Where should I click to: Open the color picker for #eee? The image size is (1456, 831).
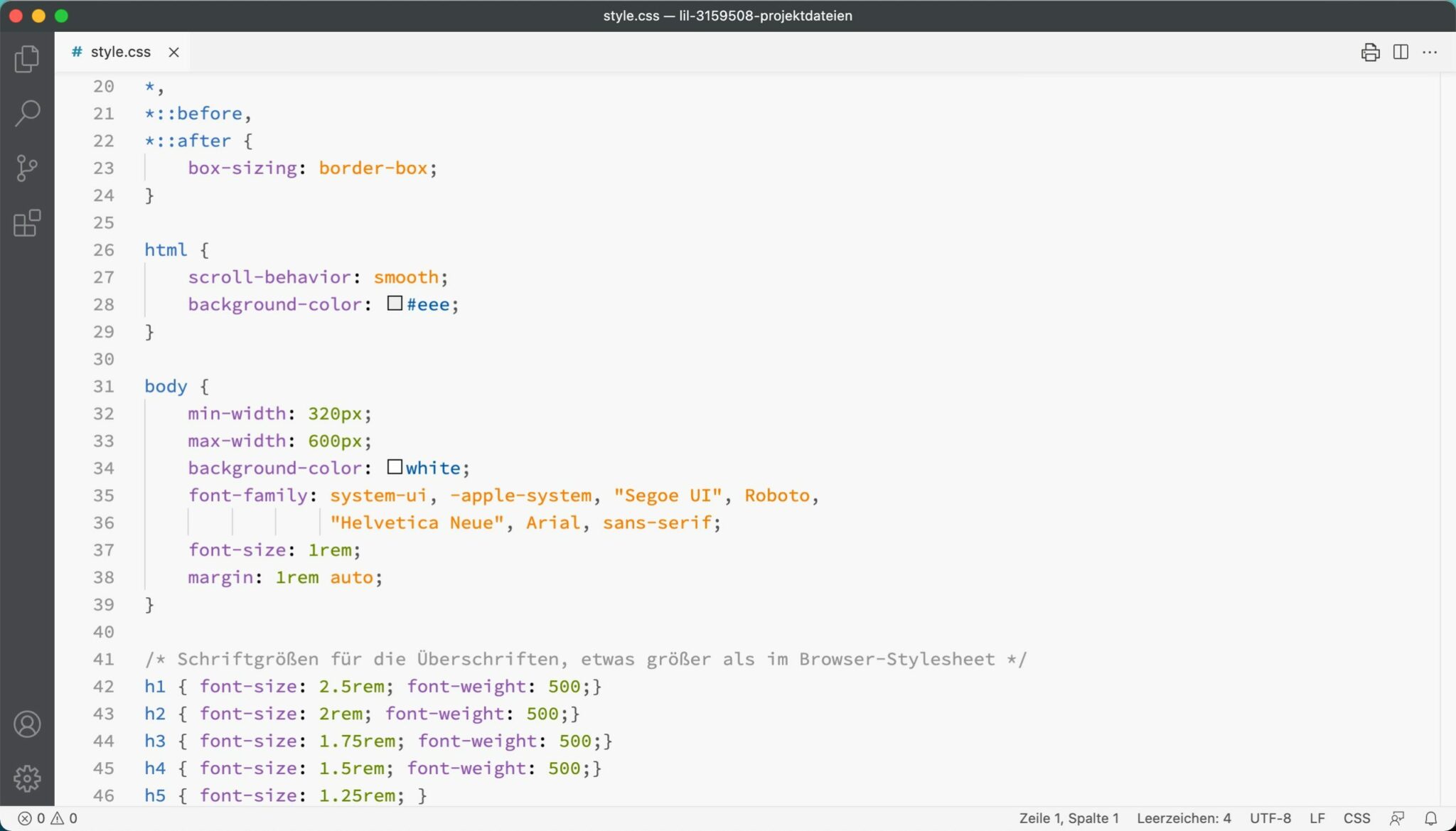395,304
